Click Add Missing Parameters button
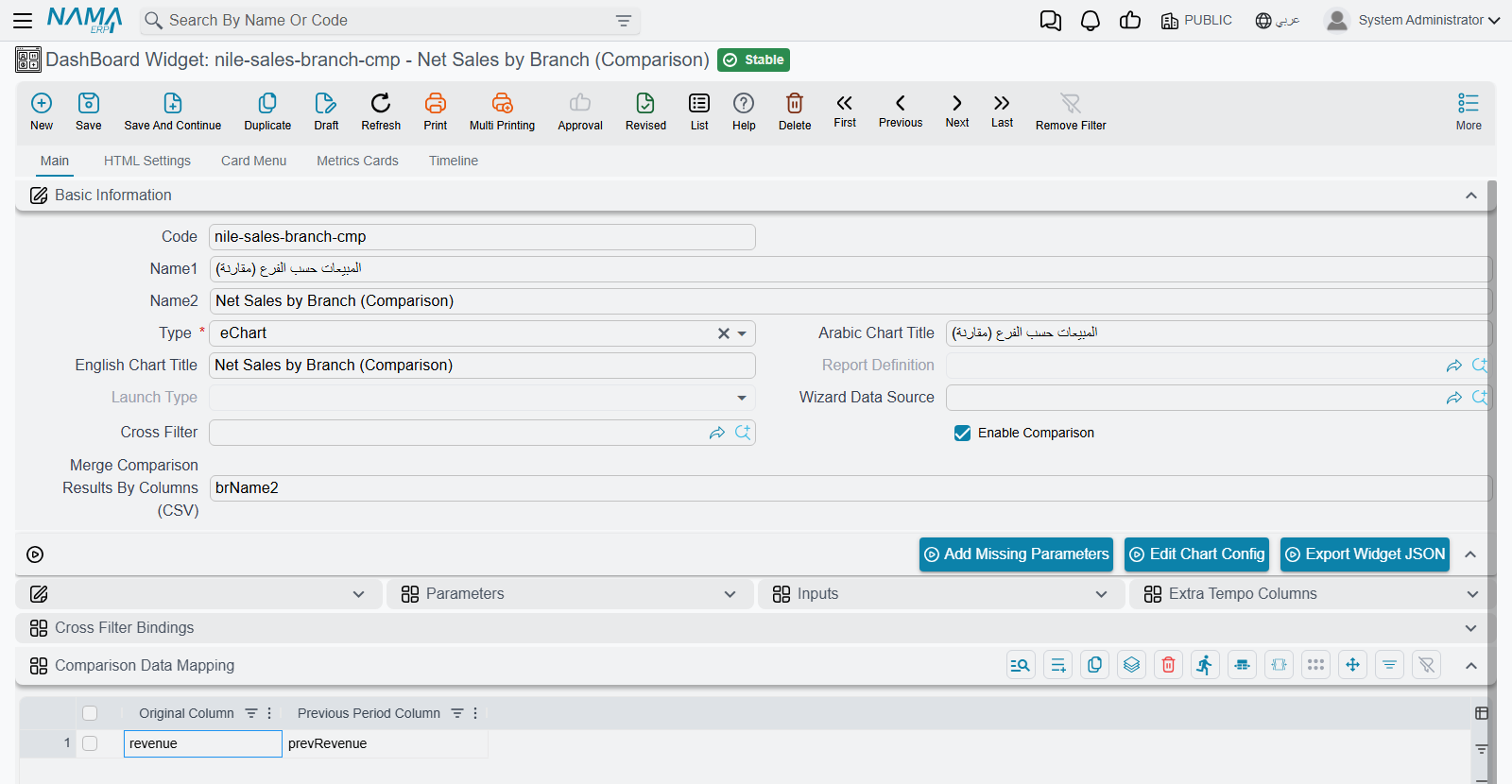 click(x=1016, y=554)
